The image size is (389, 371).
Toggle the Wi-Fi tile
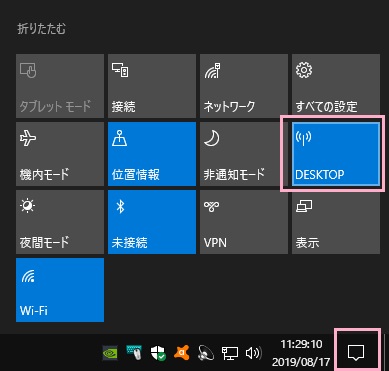coord(60,290)
